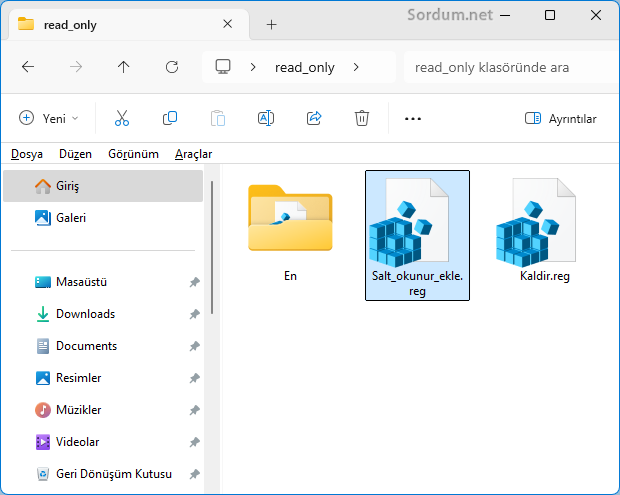Click the Rename icon in toolbar
Viewport: 620px width, 495px height.
click(266, 118)
